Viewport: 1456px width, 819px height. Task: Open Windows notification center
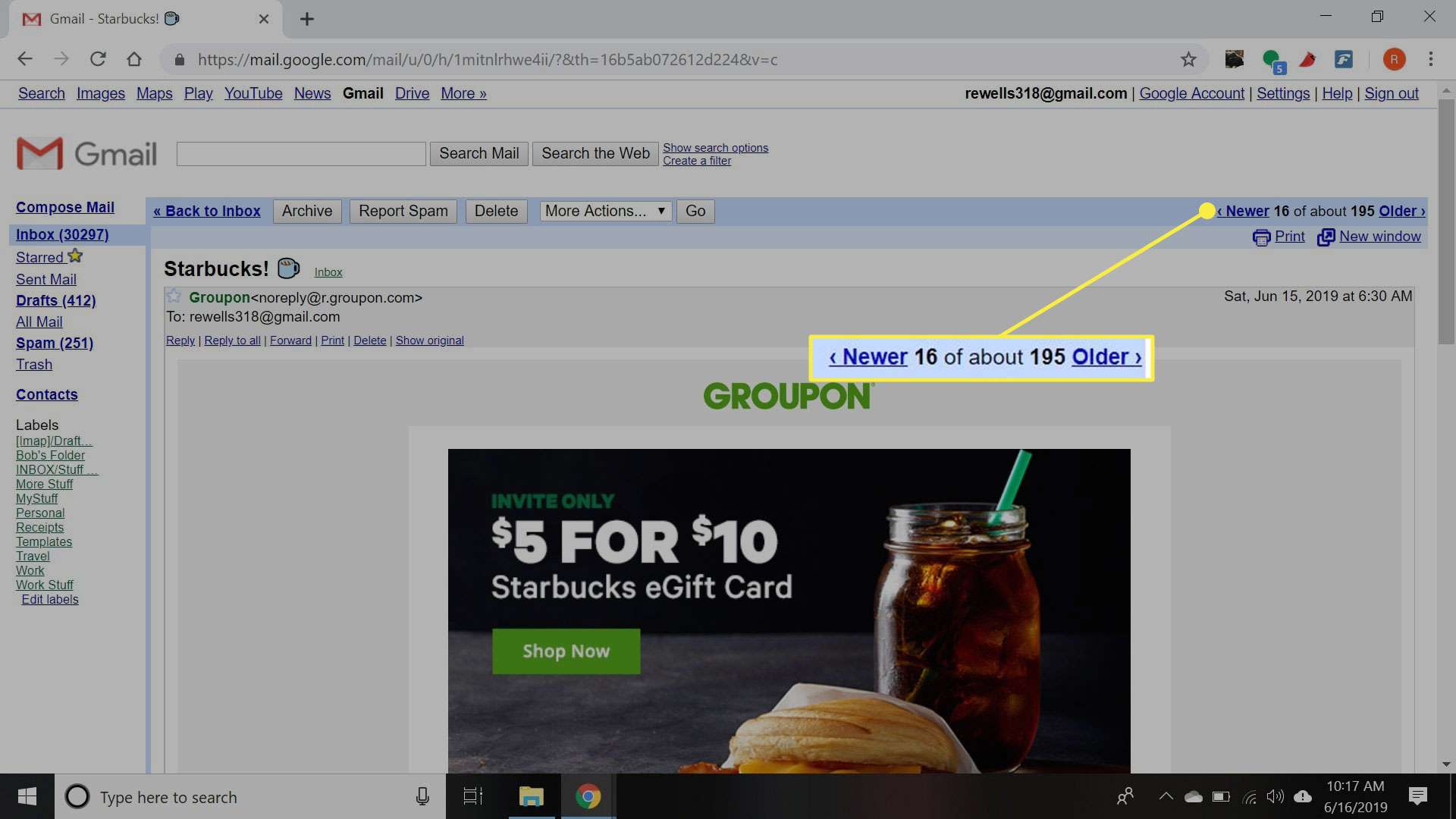click(x=1417, y=796)
